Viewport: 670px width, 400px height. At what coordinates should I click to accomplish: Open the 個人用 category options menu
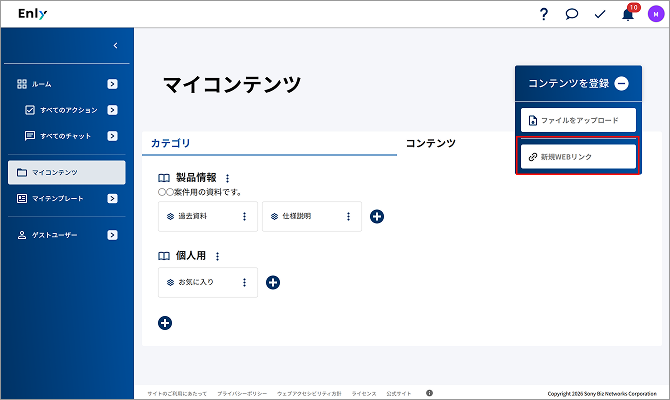(x=217, y=256)
